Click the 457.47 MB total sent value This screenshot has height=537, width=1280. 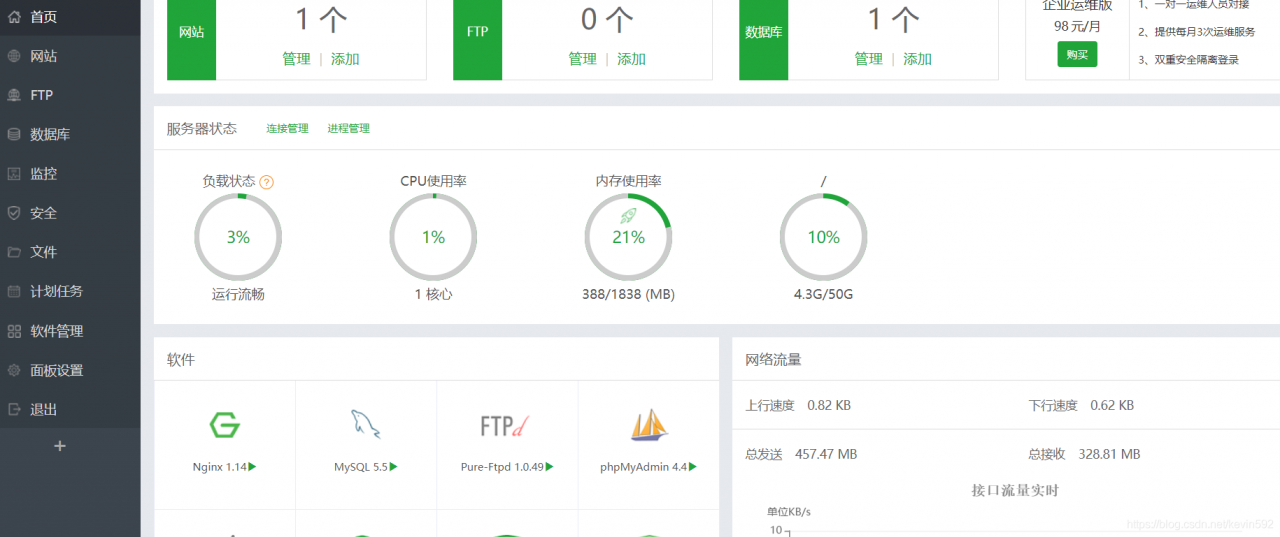[x=826, y=454]
